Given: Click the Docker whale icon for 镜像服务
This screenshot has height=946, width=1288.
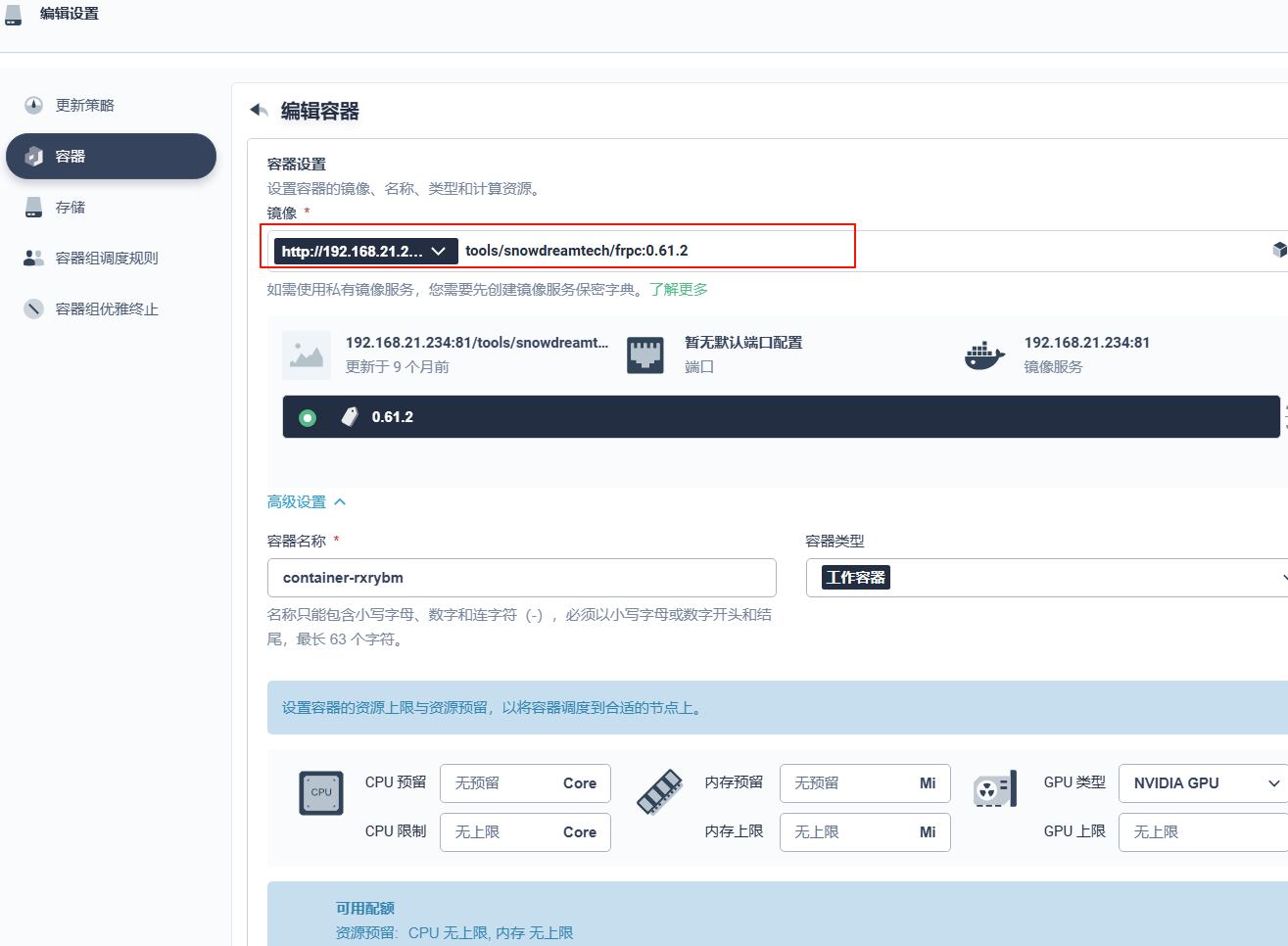Looking at the screenshot, I should tap(983, 355).
